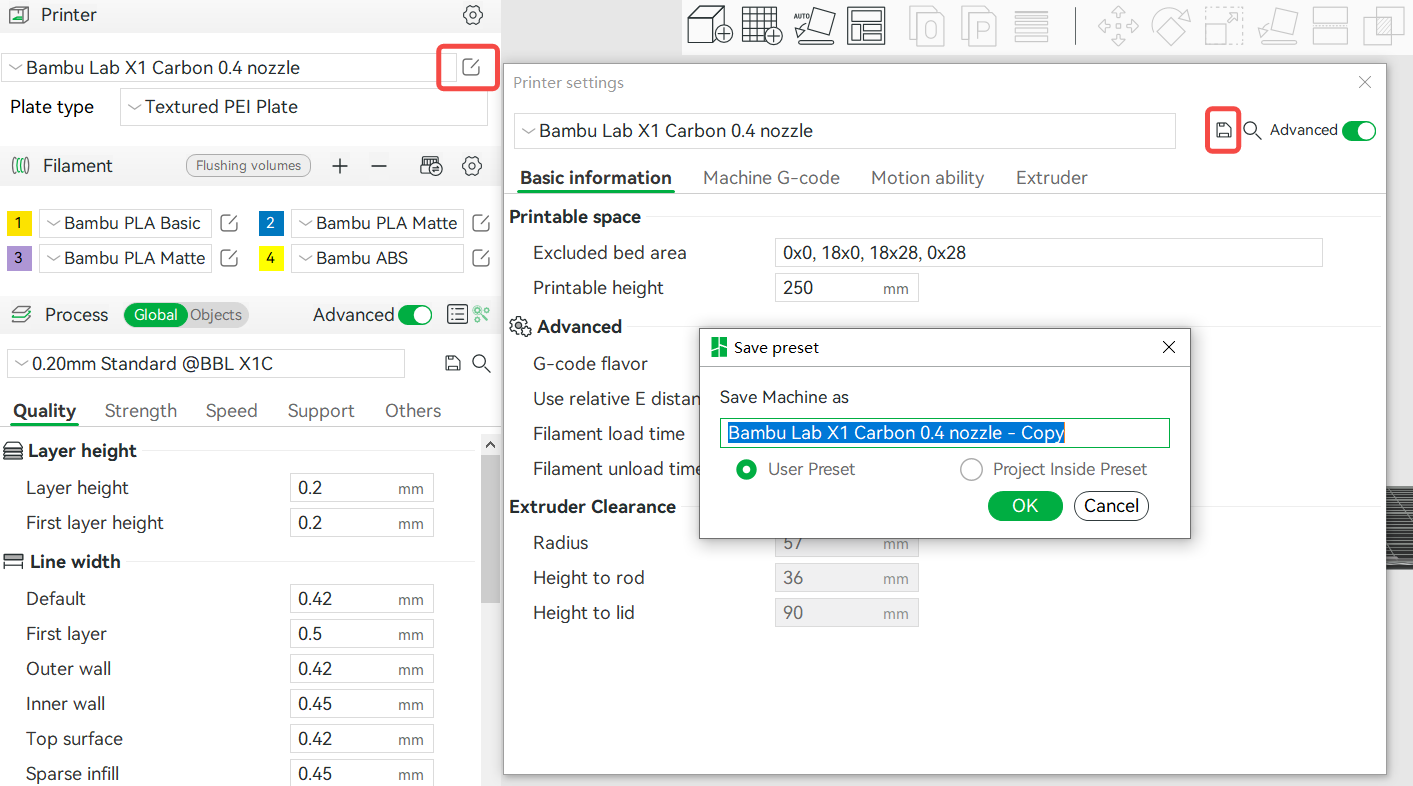
Task: Select the Project Inside Preset radio button
Action: [x=971, y=469]
